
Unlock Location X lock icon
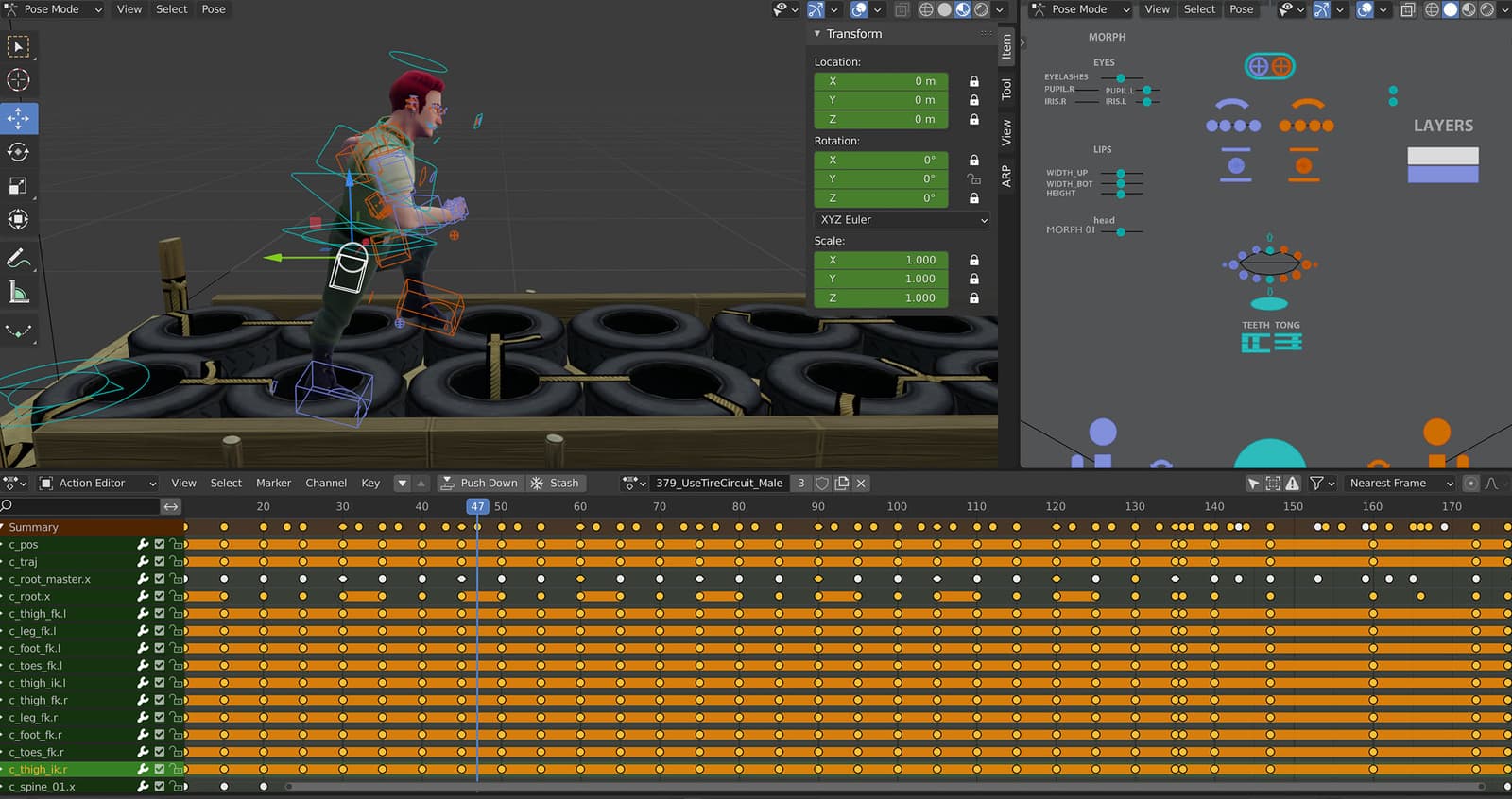pyautogui.click(x=974, y=81)
